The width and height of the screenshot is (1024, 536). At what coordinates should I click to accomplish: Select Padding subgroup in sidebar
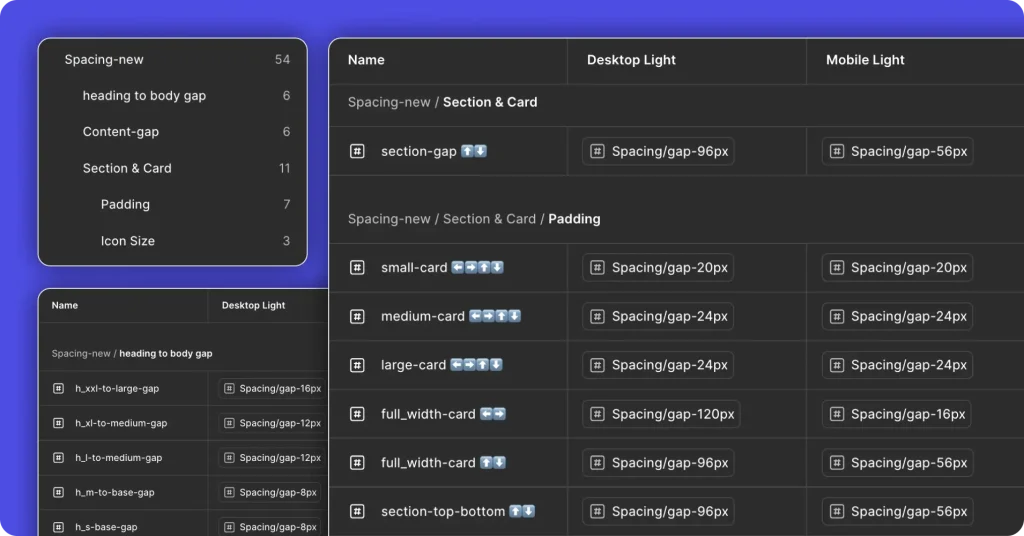[172, 204]
